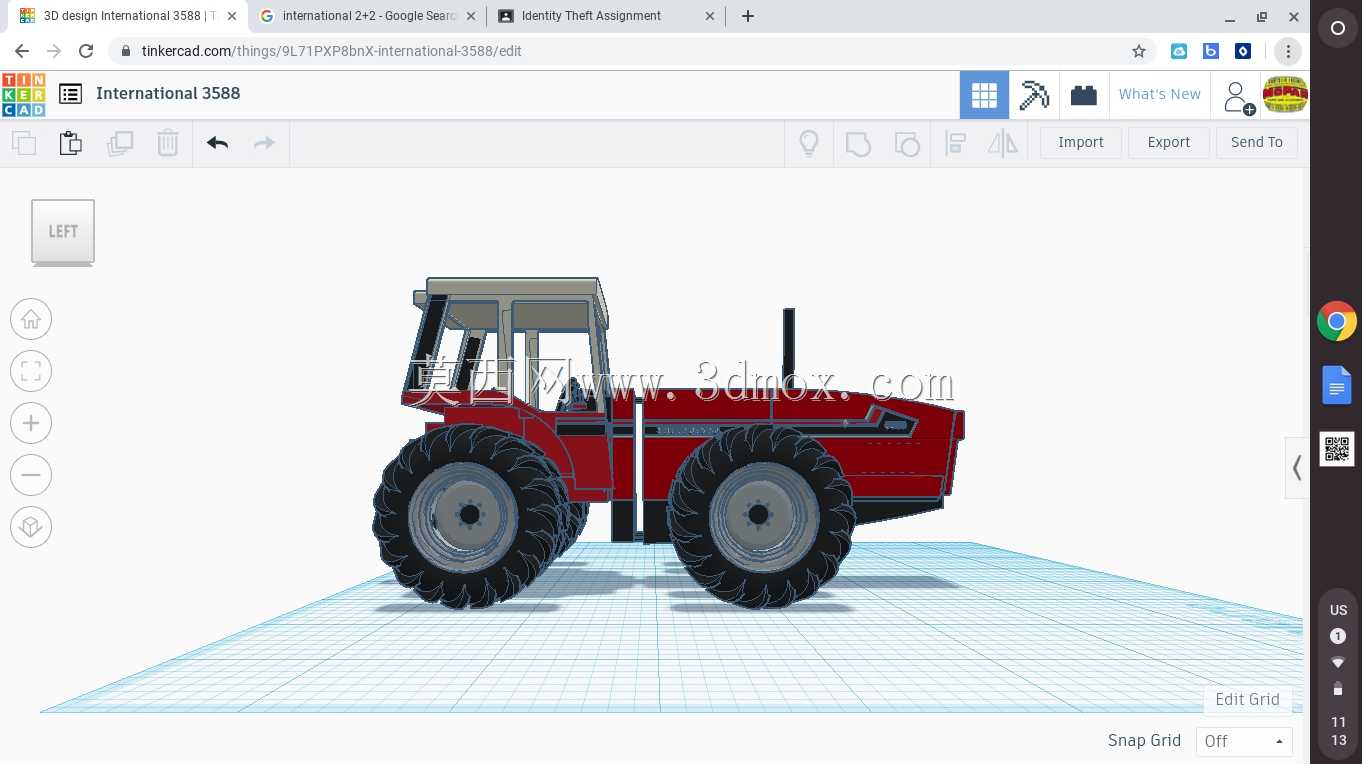Viewport: 1362px width, 764px height.
Task: Open the QR code app on shelf
Action: point(1337,450)
